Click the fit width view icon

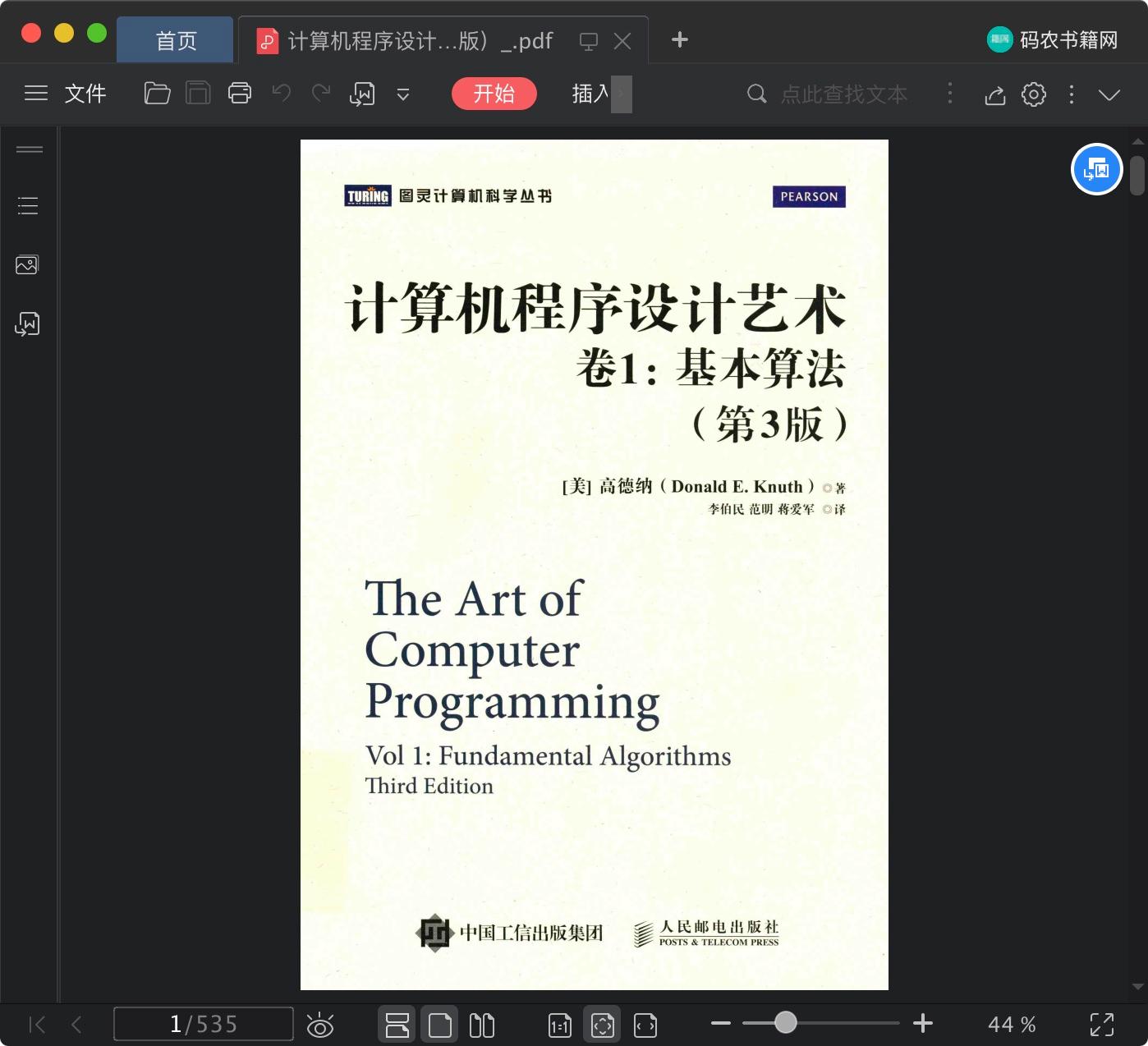point(645,1025)
